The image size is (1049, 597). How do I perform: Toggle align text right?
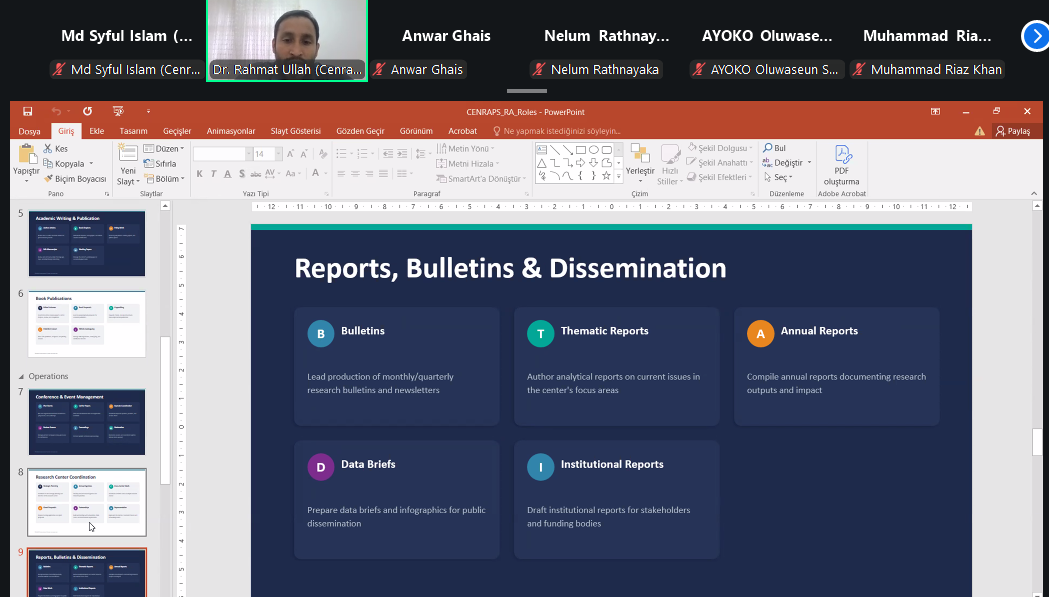pyautogui.click(x=369, y=173)
